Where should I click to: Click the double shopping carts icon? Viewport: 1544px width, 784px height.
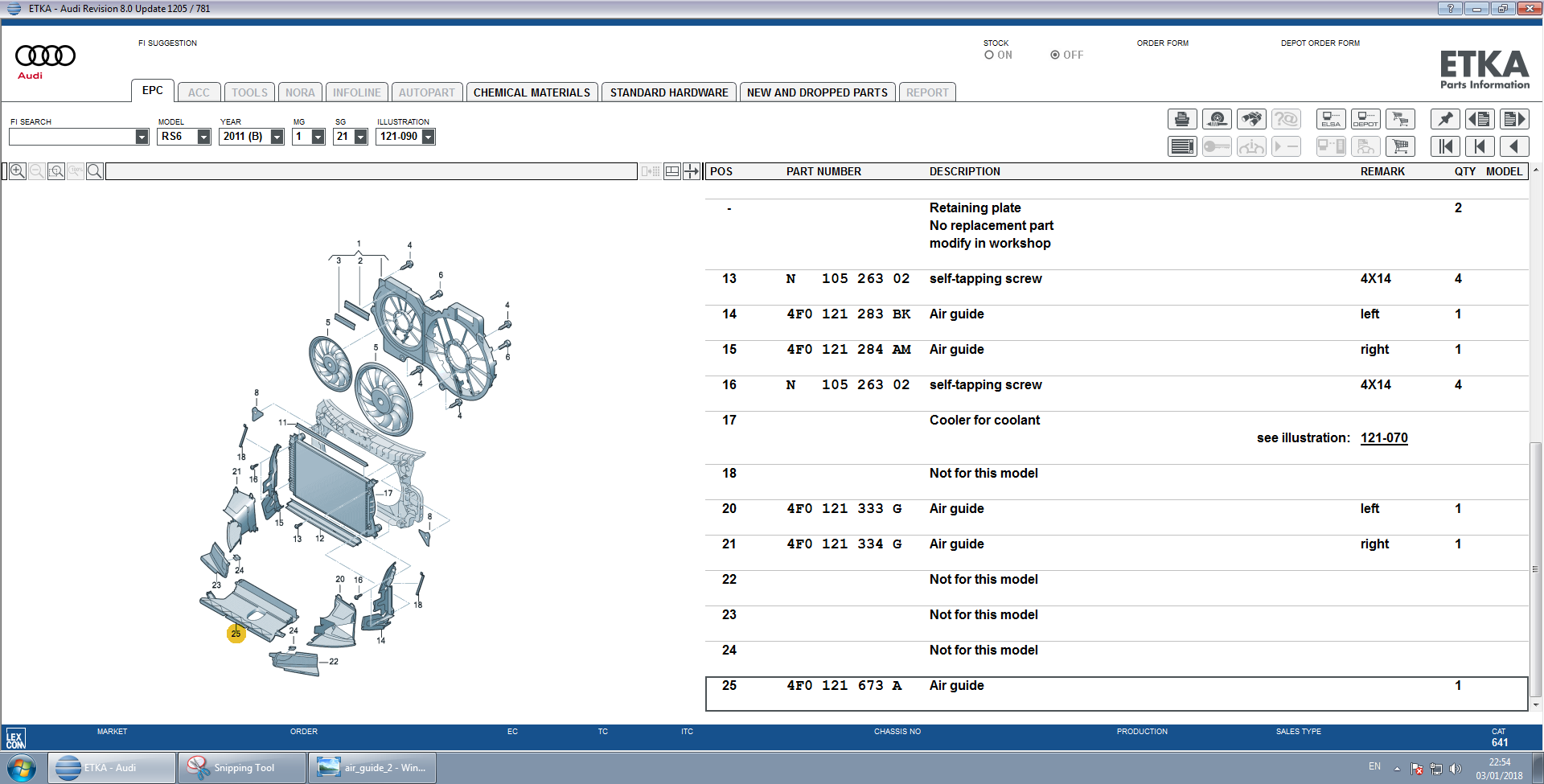click(x=1400, y=119)
